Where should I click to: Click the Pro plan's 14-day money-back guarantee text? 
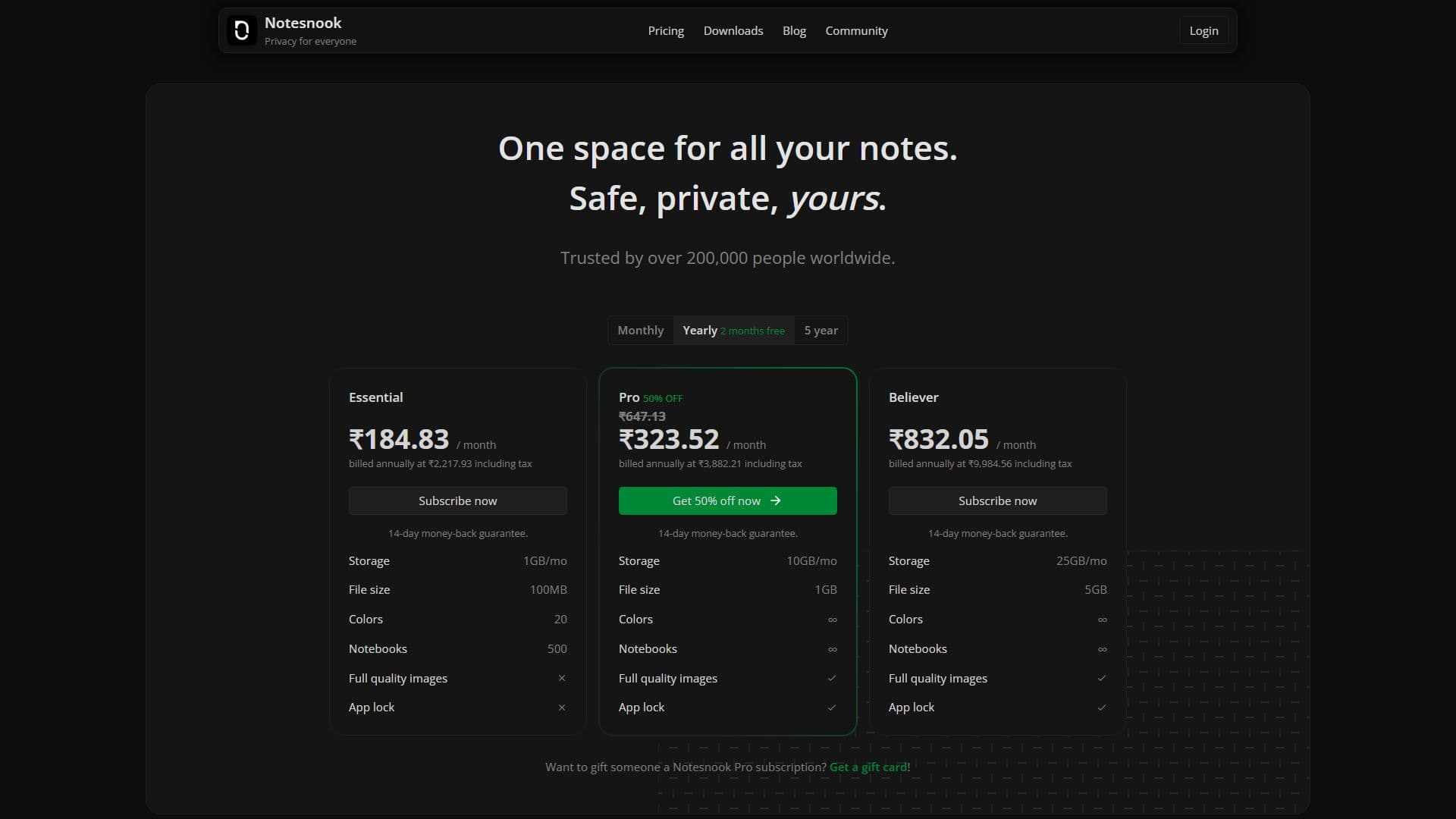coord(728,533)
